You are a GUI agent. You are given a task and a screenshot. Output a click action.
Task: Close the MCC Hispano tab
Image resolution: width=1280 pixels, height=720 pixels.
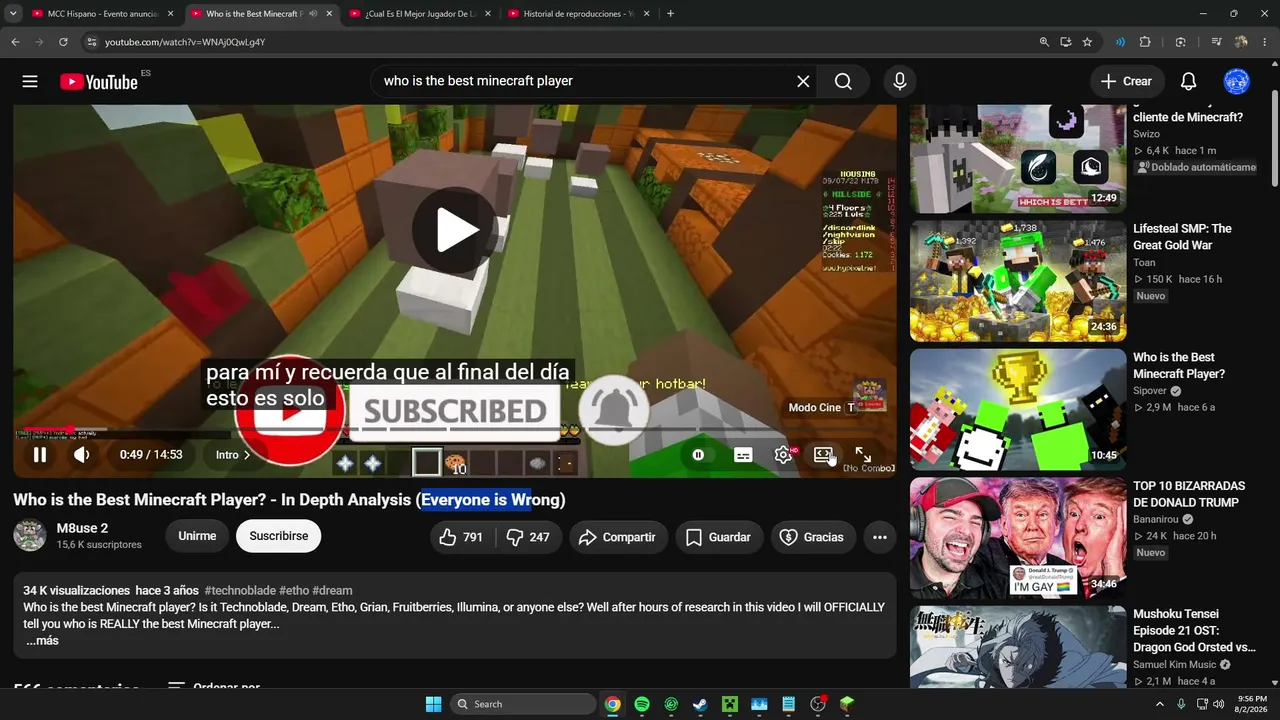point(170,14)
